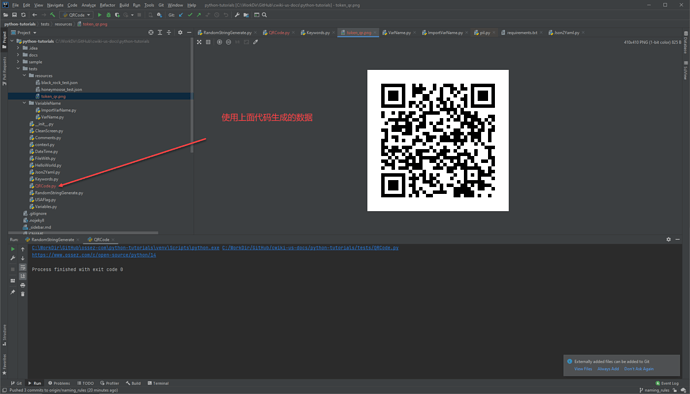Click locate-in-tree target icon in Project panel
The image size is (690, 394).
coord(151,33)
